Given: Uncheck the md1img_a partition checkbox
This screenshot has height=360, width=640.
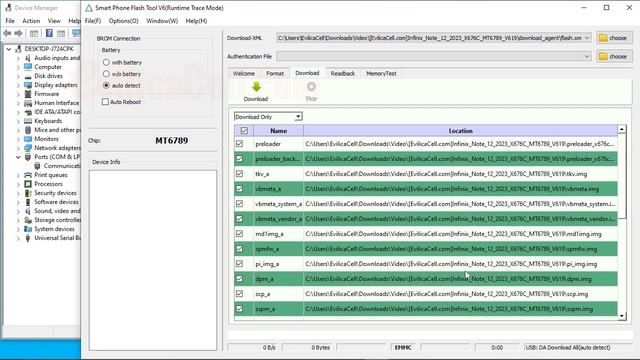Looking at the screenshot, I should [x=240, y=234].
